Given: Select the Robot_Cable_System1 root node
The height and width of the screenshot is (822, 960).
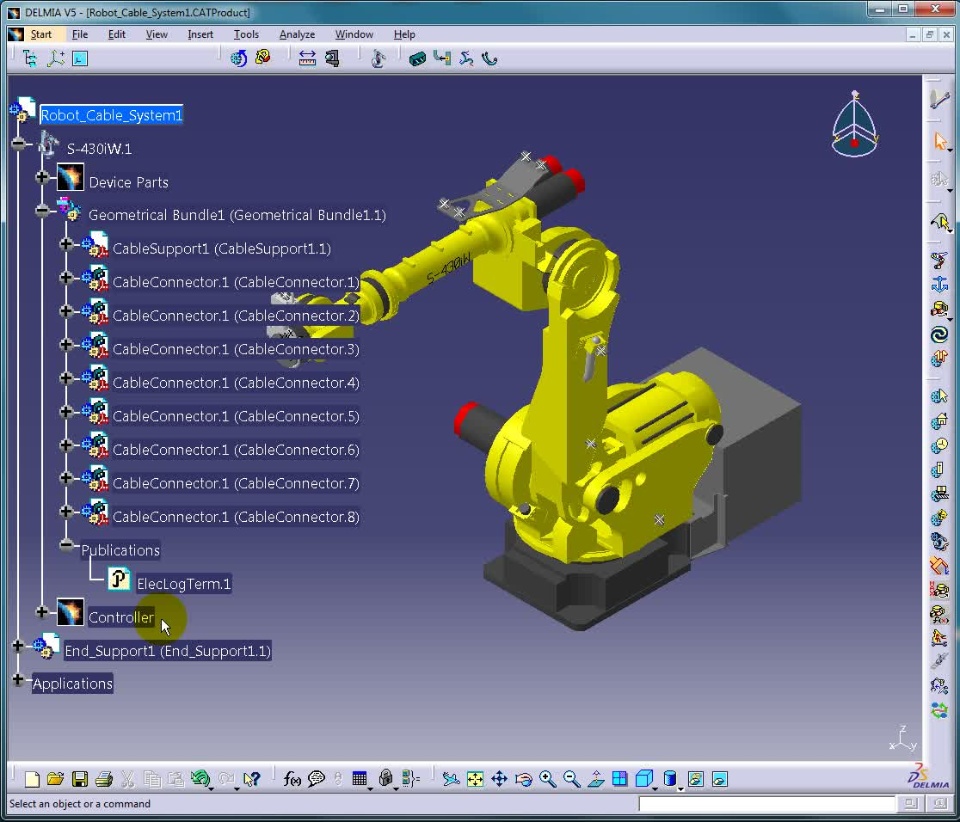Looking at the screenshot, I should (x=111, y=115).
